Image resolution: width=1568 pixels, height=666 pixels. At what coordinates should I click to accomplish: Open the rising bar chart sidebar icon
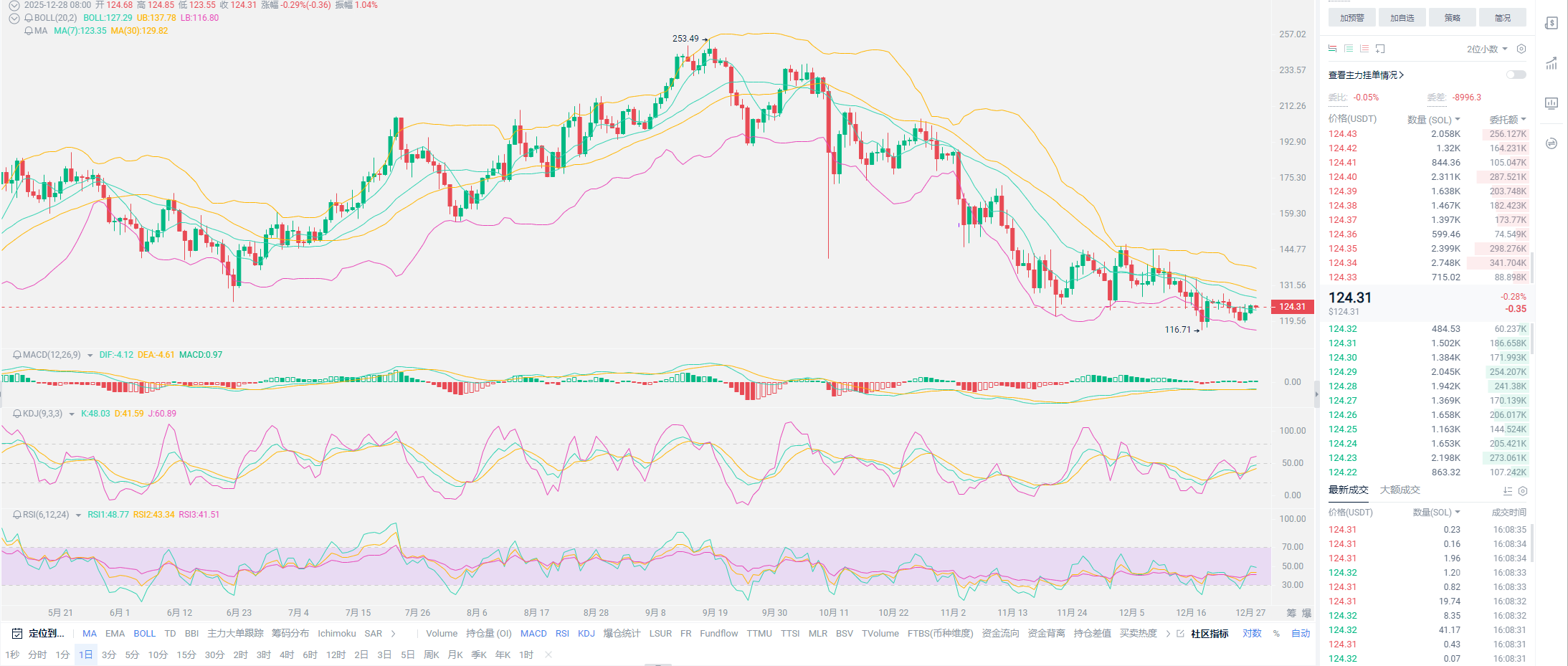(1552, 63)
